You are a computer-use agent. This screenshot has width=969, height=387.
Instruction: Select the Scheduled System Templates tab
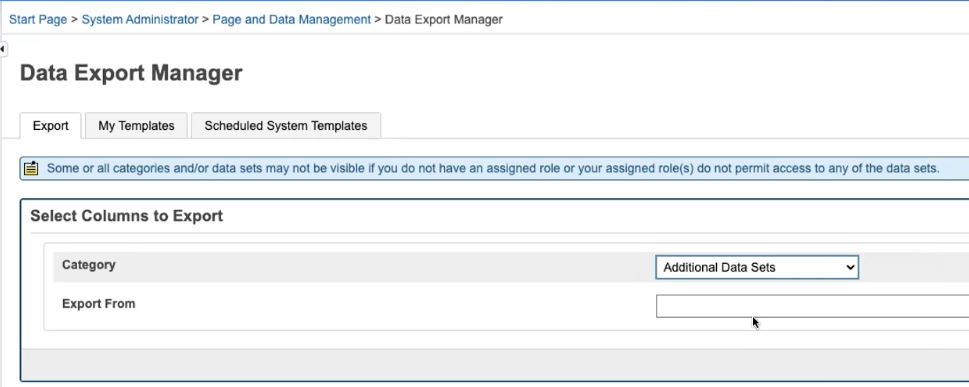click(x=286, y=125)
